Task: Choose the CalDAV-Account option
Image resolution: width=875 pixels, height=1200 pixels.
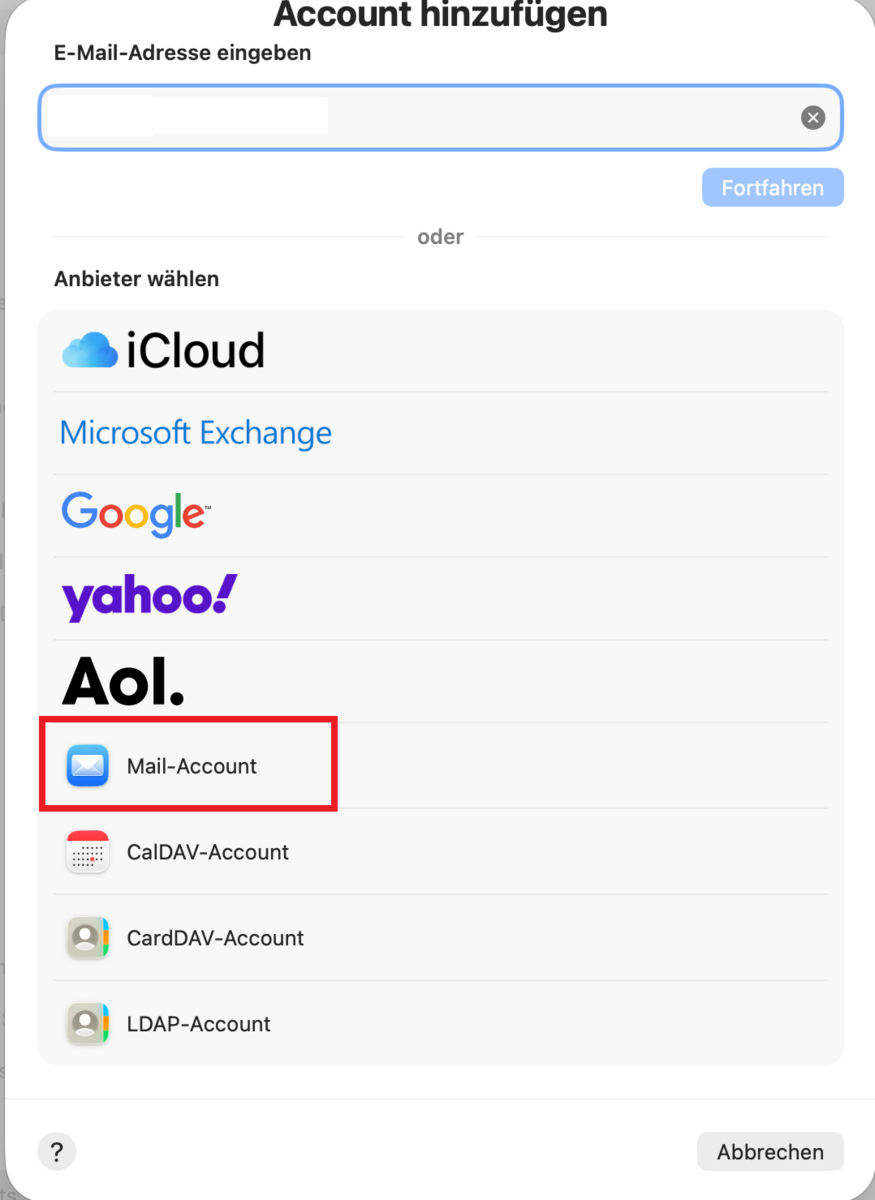Action: tap(208, 852)
